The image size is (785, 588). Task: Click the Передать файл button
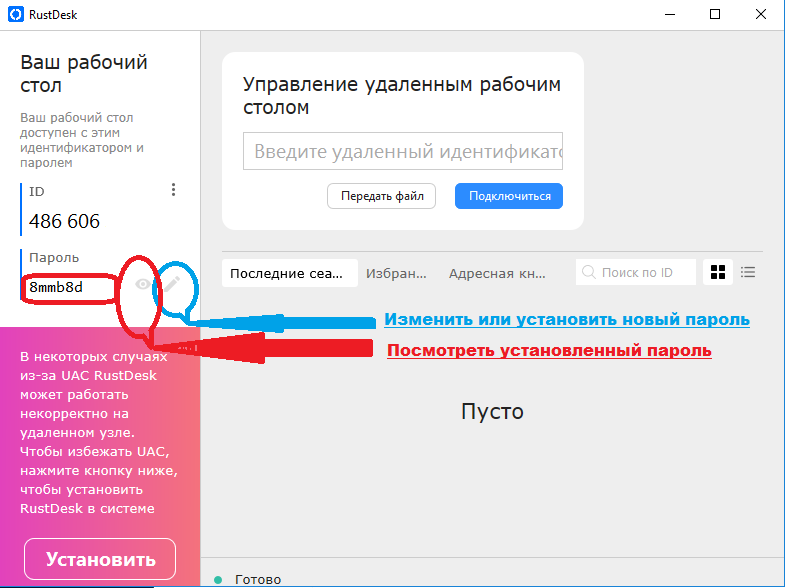point(381,196)
